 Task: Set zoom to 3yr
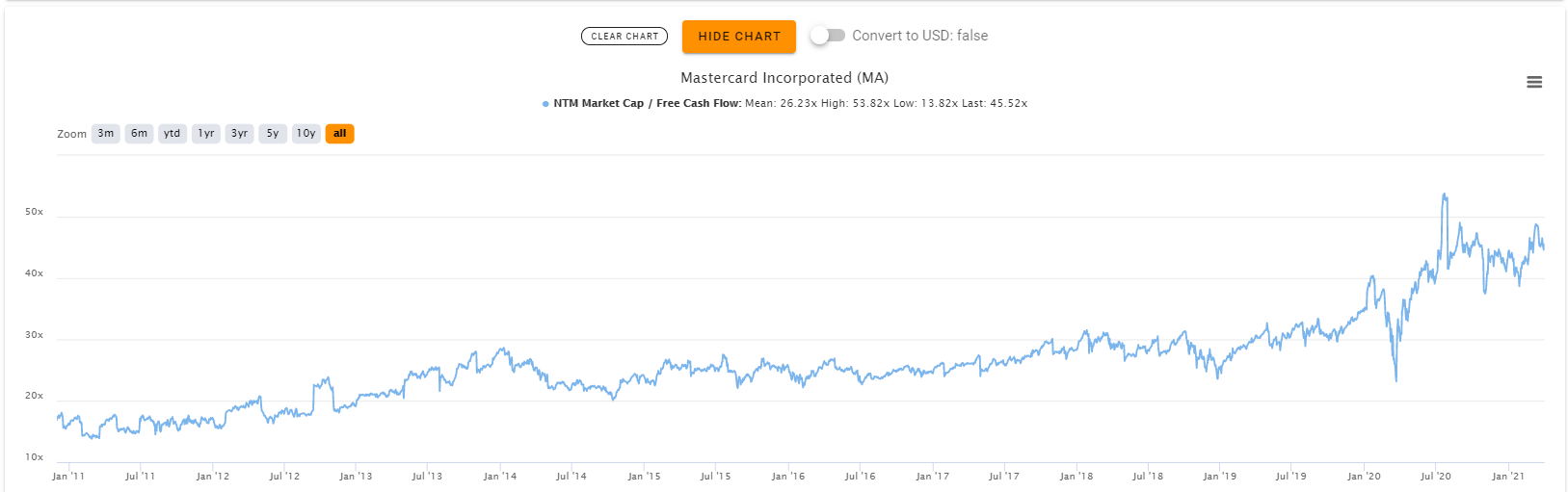pyautogui.click(x=240, y=134)
